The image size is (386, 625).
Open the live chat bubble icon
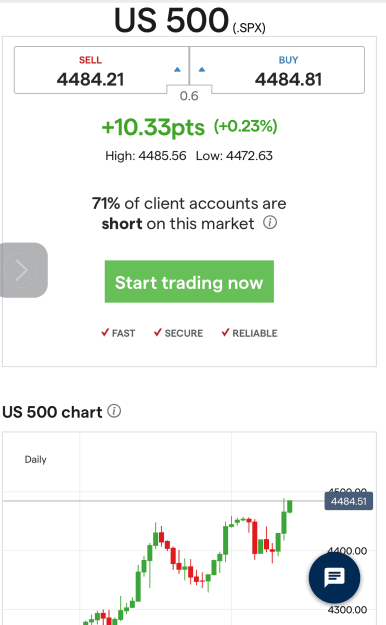click(334, 577)
